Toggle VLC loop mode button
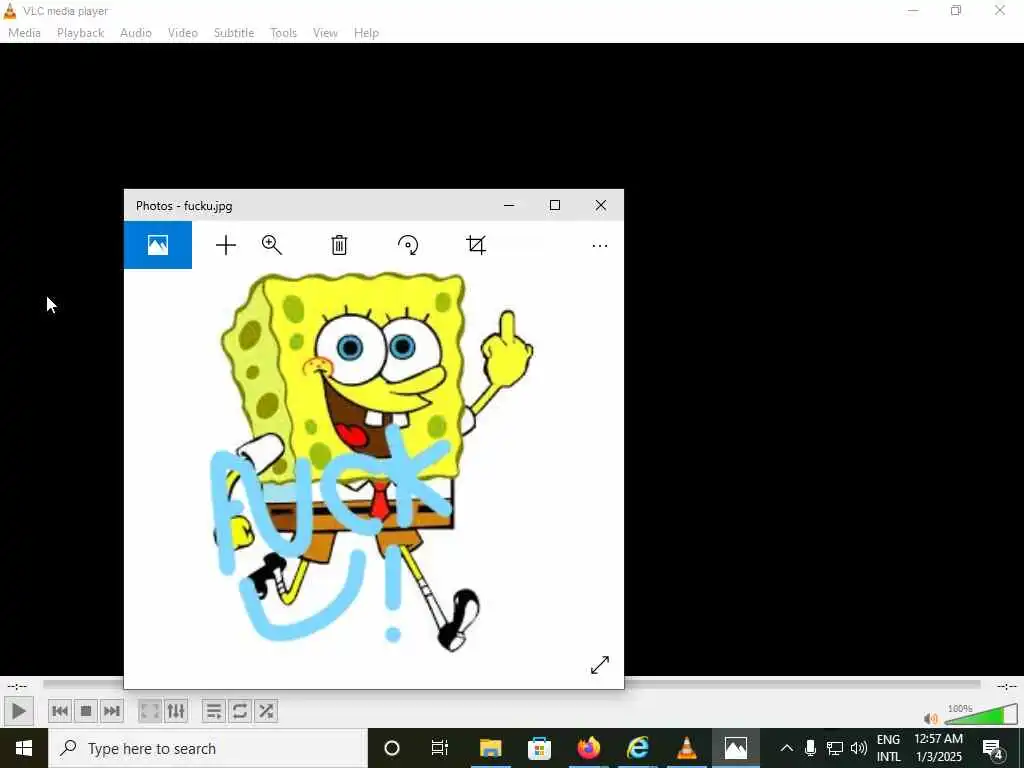1024x768 pixels. [240, 711]
